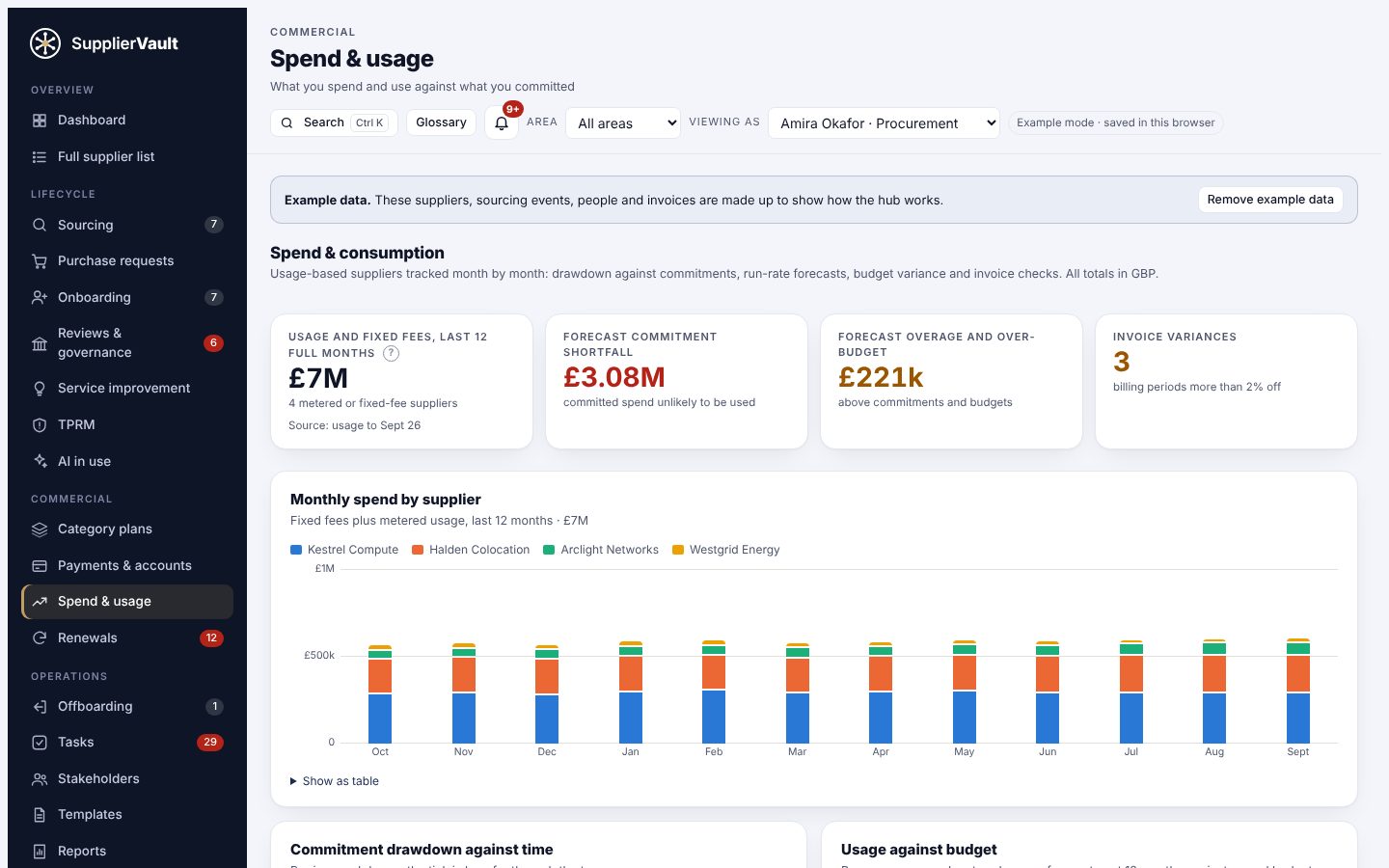Click the Arclight Networks legend label
1389x868 pixels.
point(610,550)
